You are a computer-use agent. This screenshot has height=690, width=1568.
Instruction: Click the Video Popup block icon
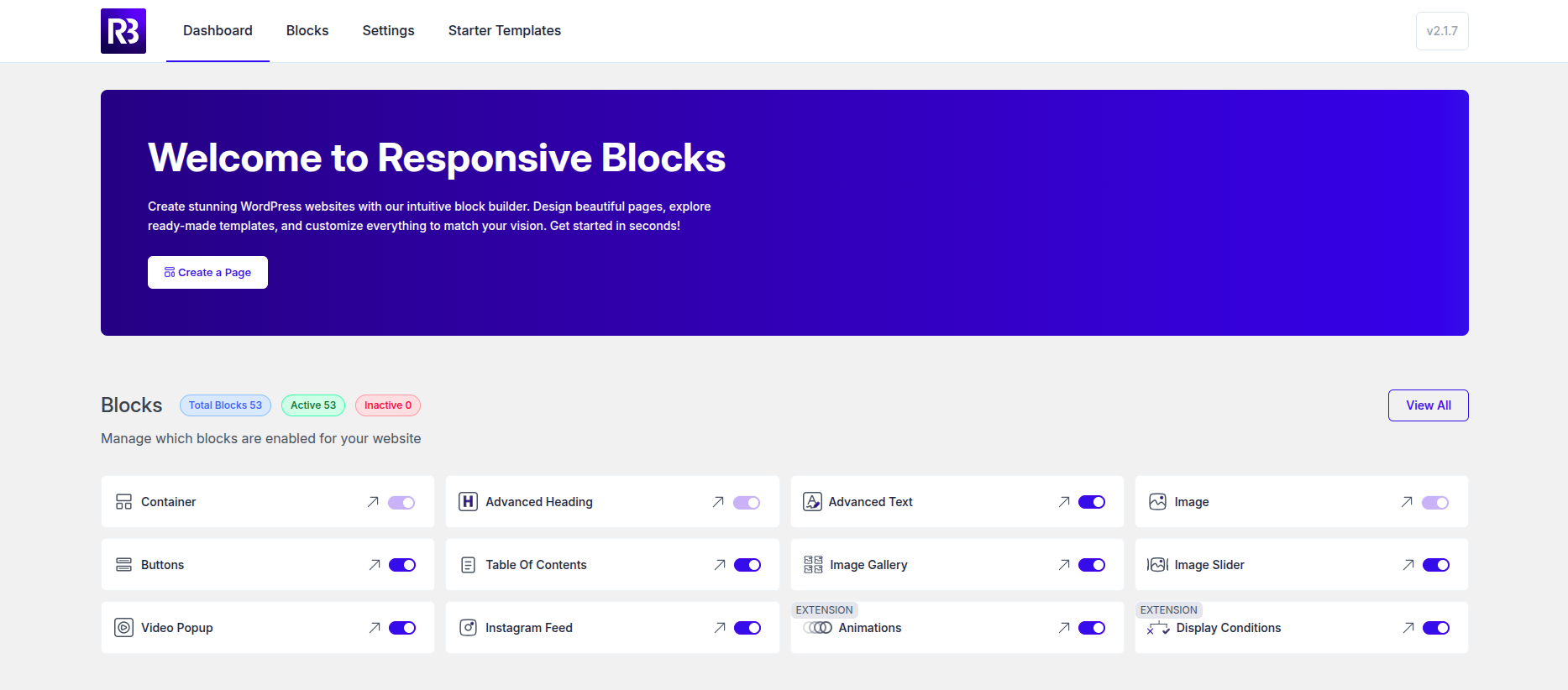click(x=123, y=628)
